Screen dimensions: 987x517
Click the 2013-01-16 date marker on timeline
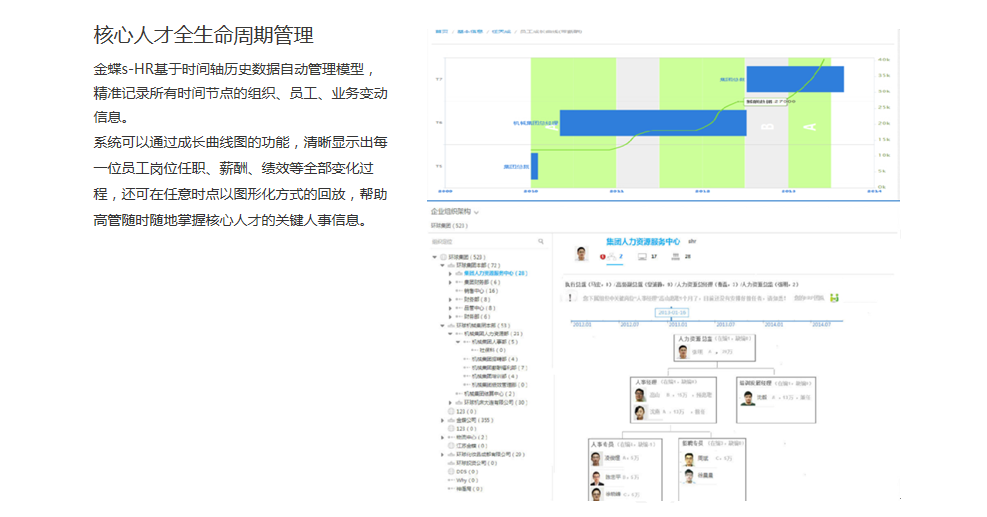click(673, 311)
